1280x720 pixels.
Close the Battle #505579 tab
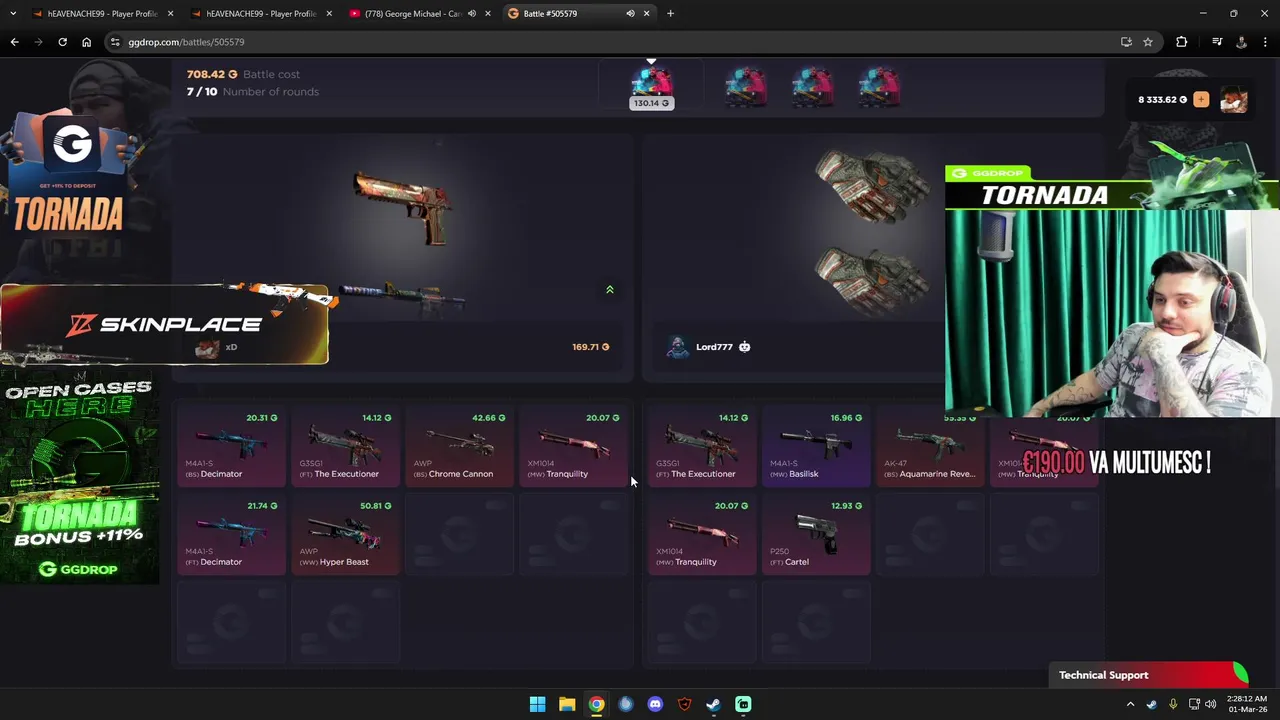click(646, 14)
